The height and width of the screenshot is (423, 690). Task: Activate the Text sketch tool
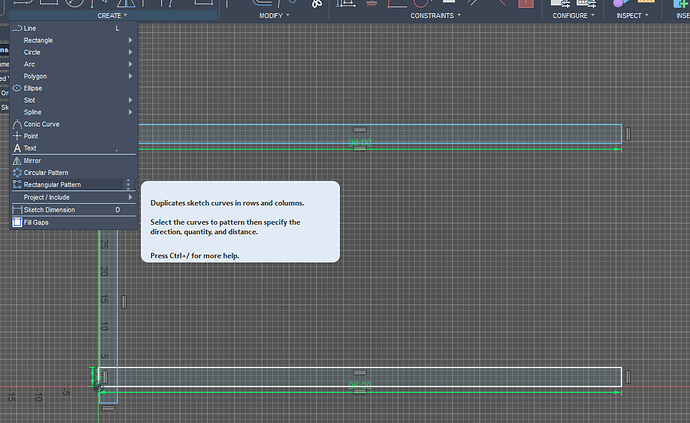pyautogui.click(x=30, y=148)
